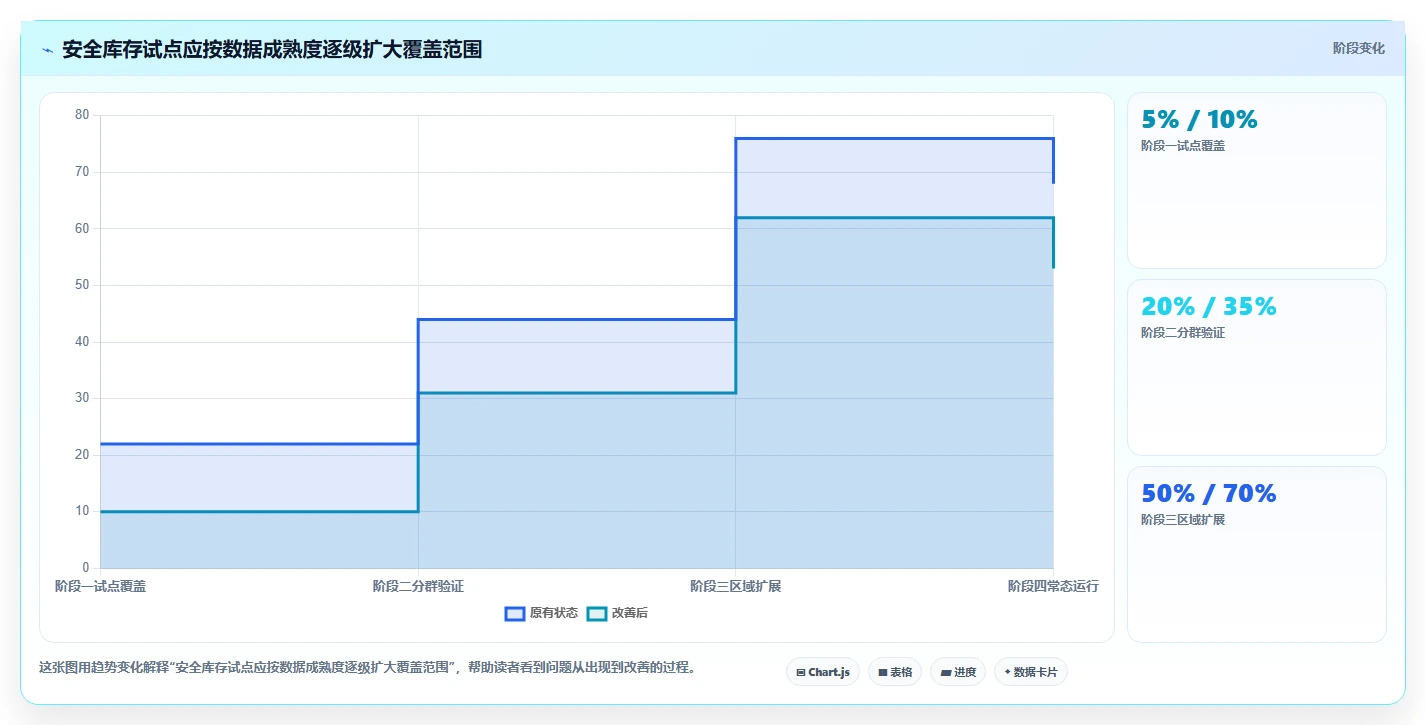Click the x-axis label 阶段二分群验证
The height and width of the screenshot is (725, 1426).
tap(418, 586)
